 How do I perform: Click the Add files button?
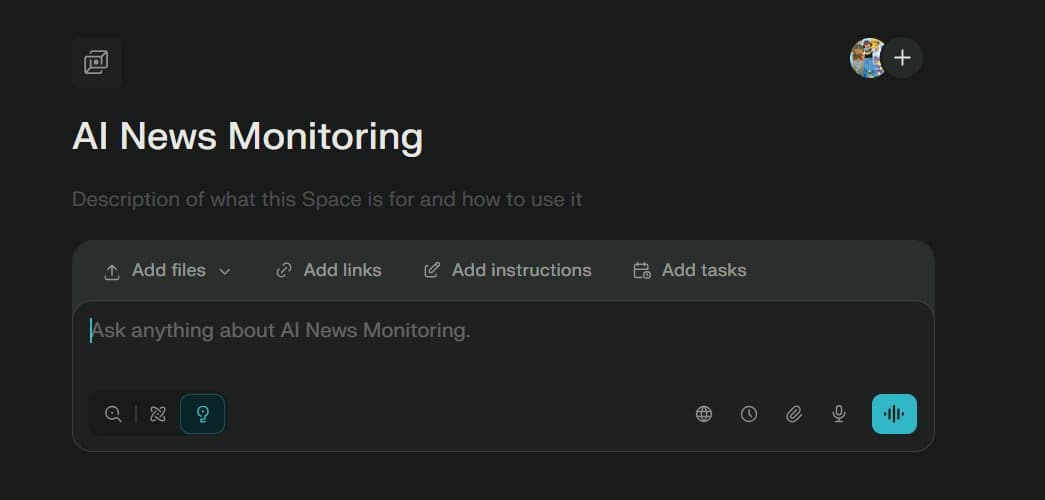(x=168, y=270)
